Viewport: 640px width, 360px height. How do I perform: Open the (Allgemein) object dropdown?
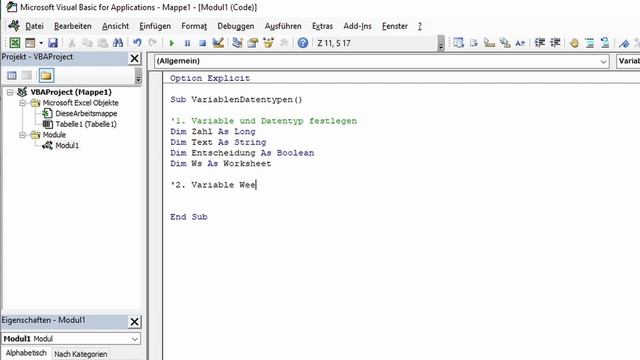603,61
